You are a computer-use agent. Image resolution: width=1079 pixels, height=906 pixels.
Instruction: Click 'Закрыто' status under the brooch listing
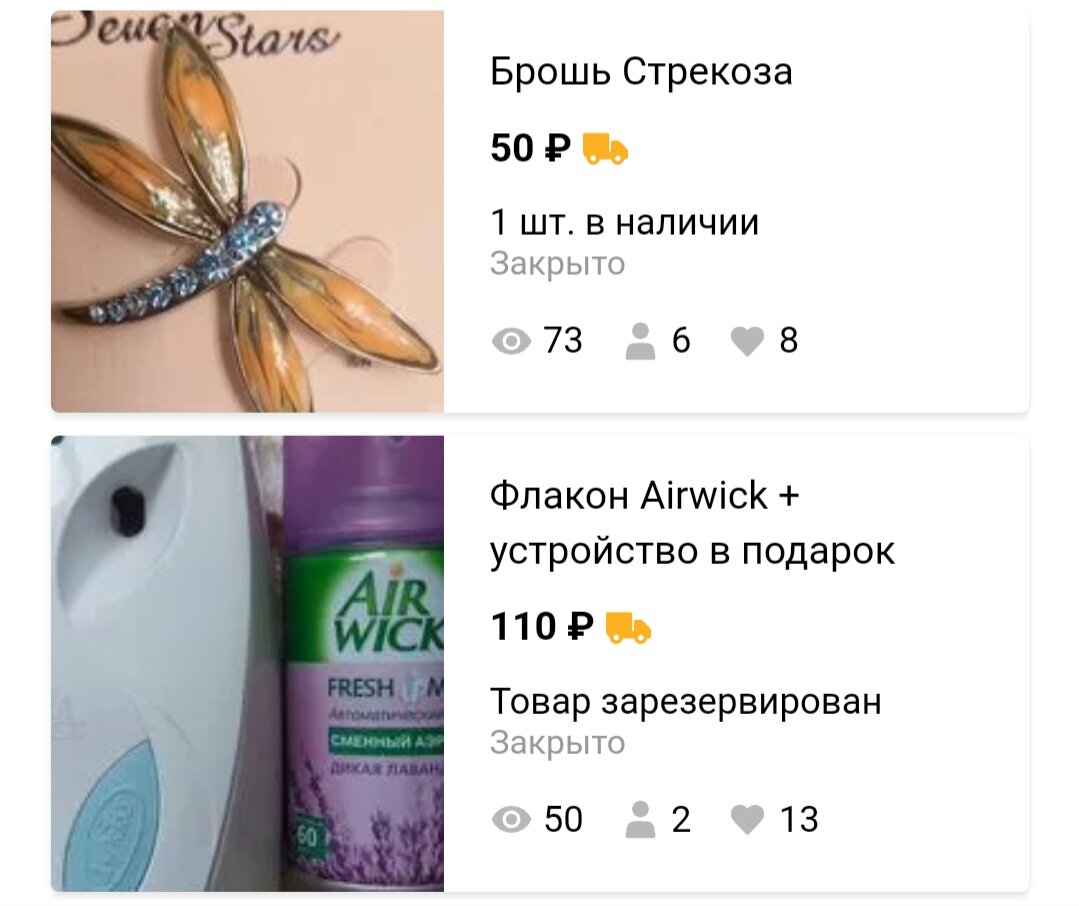click(x=557, y=263)
